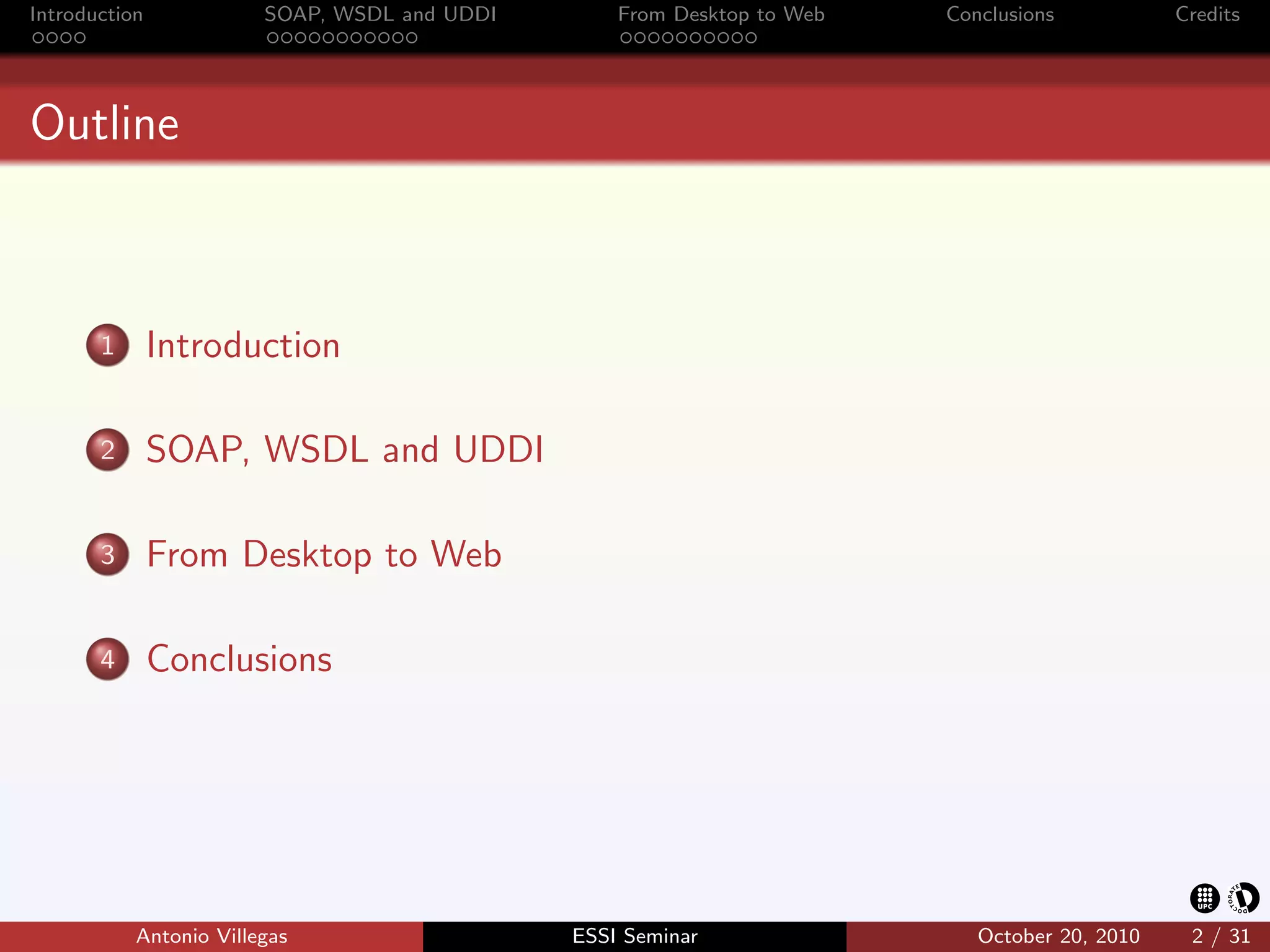
Task: Select first slide circle under SOAP, WSDL header
Action: point(272,38)
